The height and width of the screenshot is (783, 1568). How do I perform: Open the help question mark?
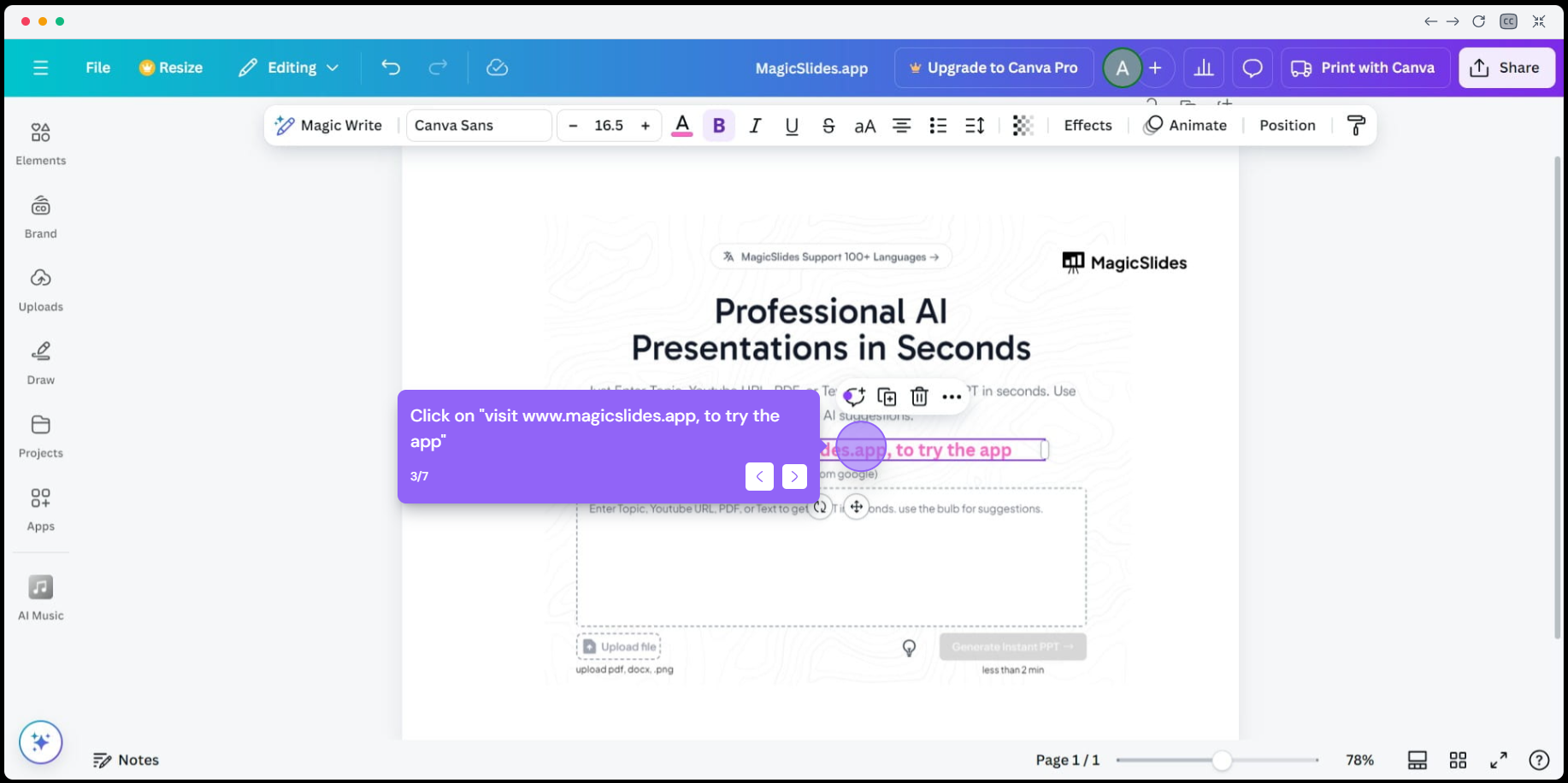pyautogui.click(x=1539, y=760)
